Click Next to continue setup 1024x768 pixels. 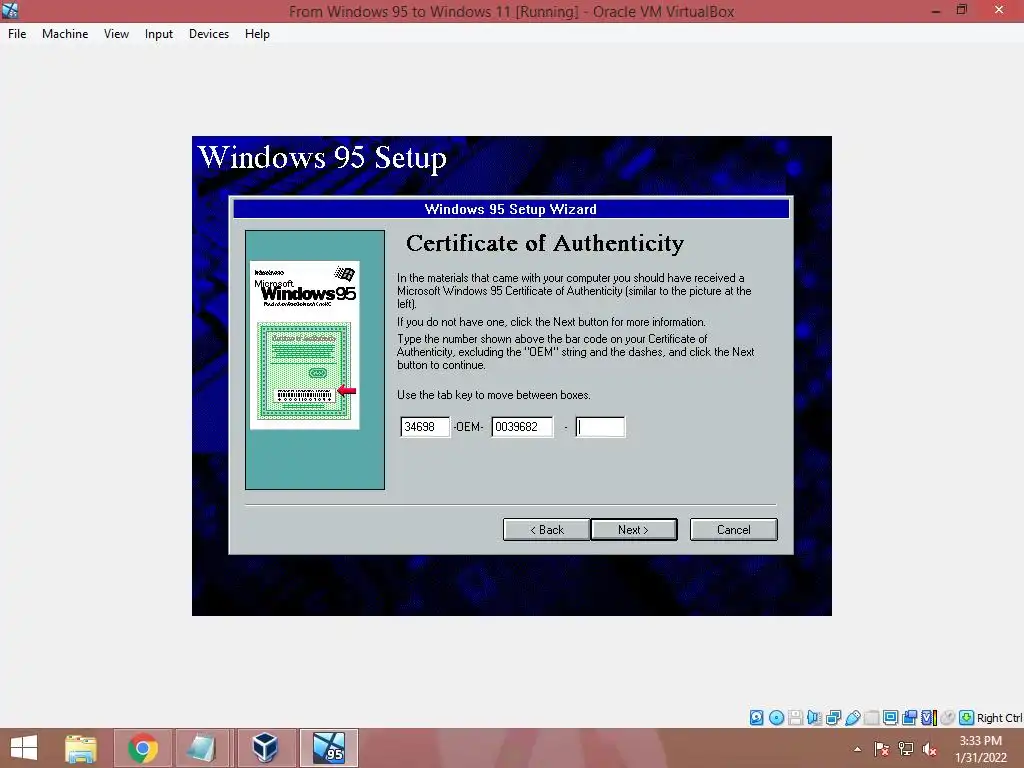633,530
